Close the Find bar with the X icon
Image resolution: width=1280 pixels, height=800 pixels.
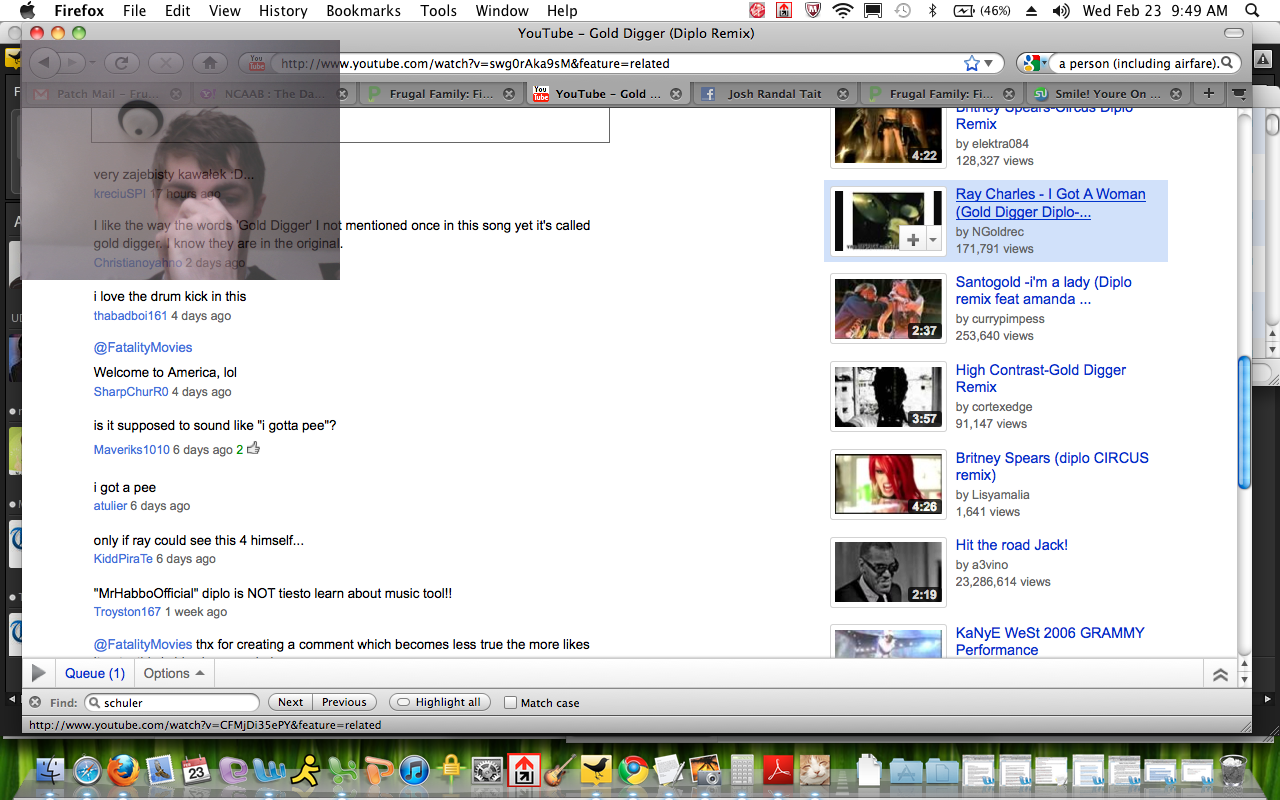(35, 702)
